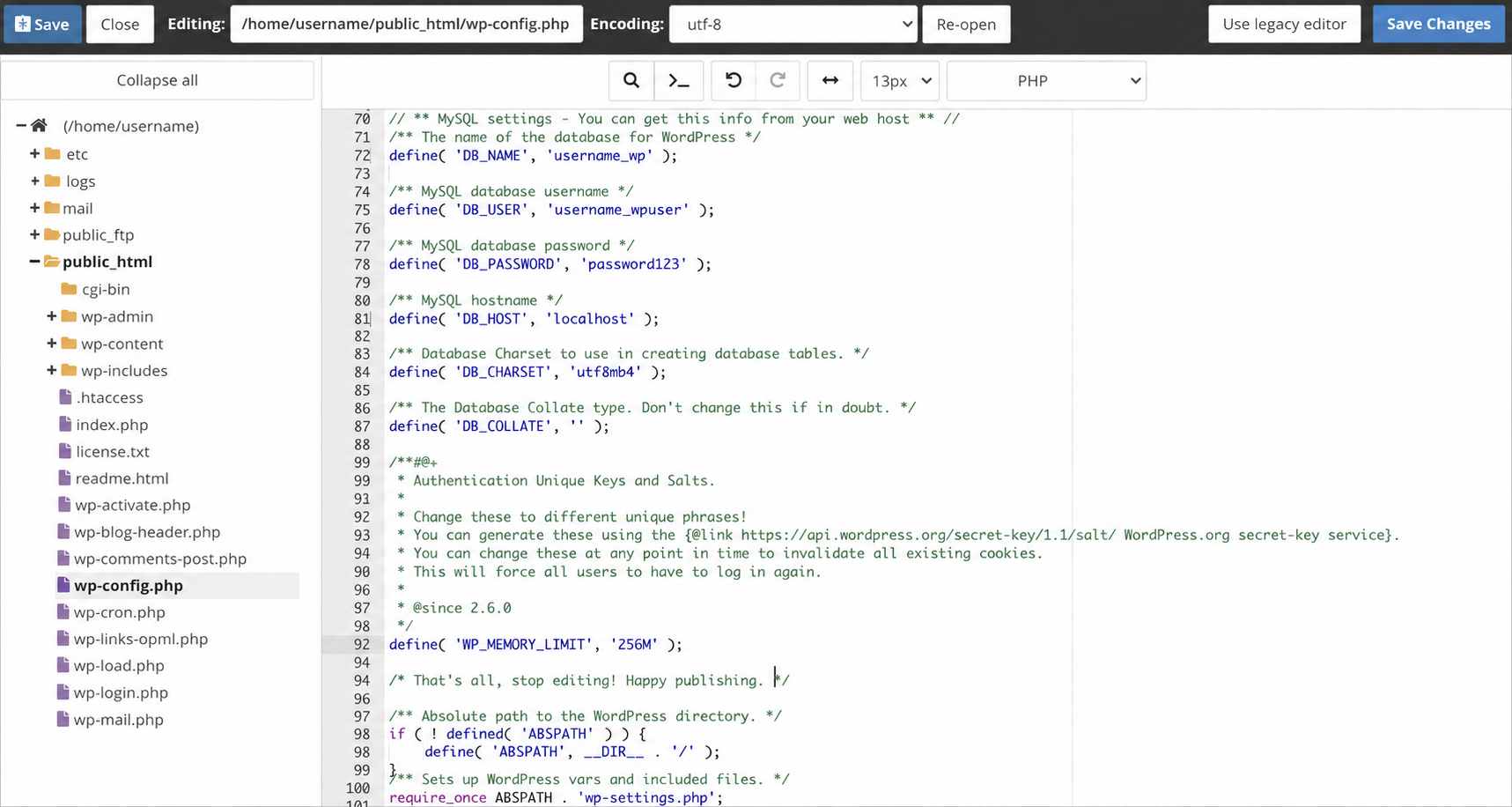
Task: Expand the etc folder
Action: point(34,154)
